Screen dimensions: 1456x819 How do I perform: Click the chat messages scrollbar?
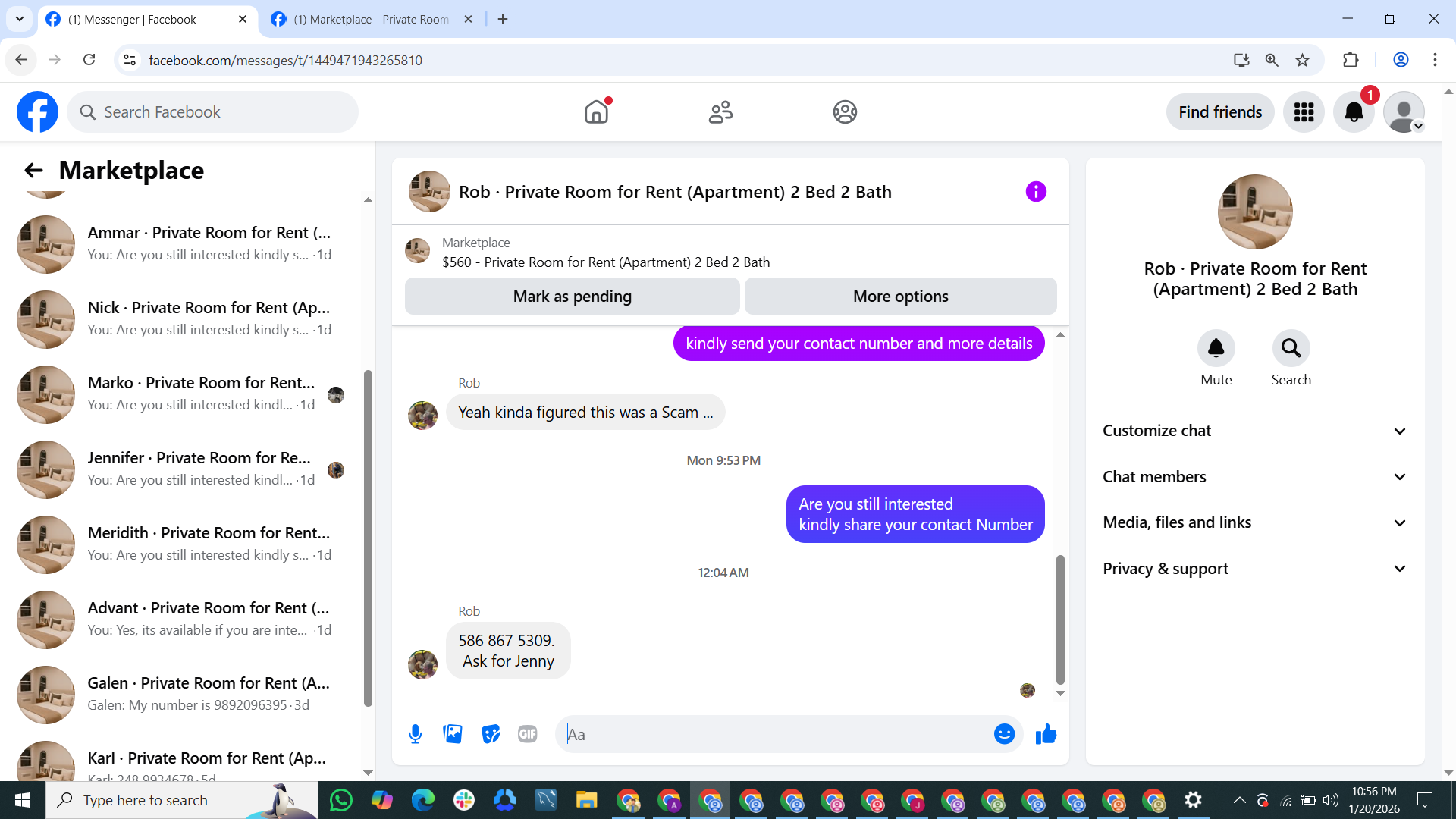tap(1060, 620)
